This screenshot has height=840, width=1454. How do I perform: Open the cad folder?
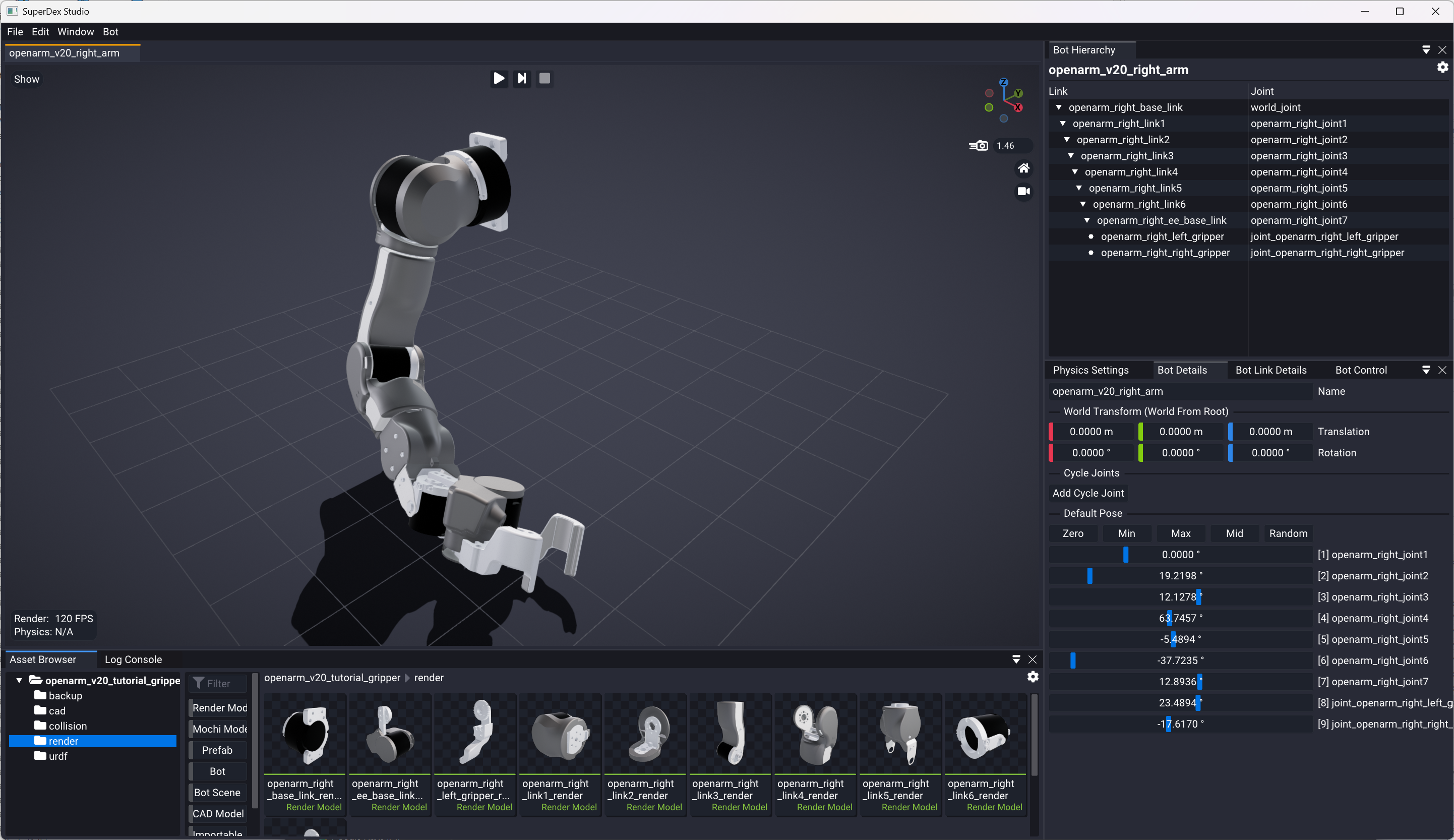[50, 711]
